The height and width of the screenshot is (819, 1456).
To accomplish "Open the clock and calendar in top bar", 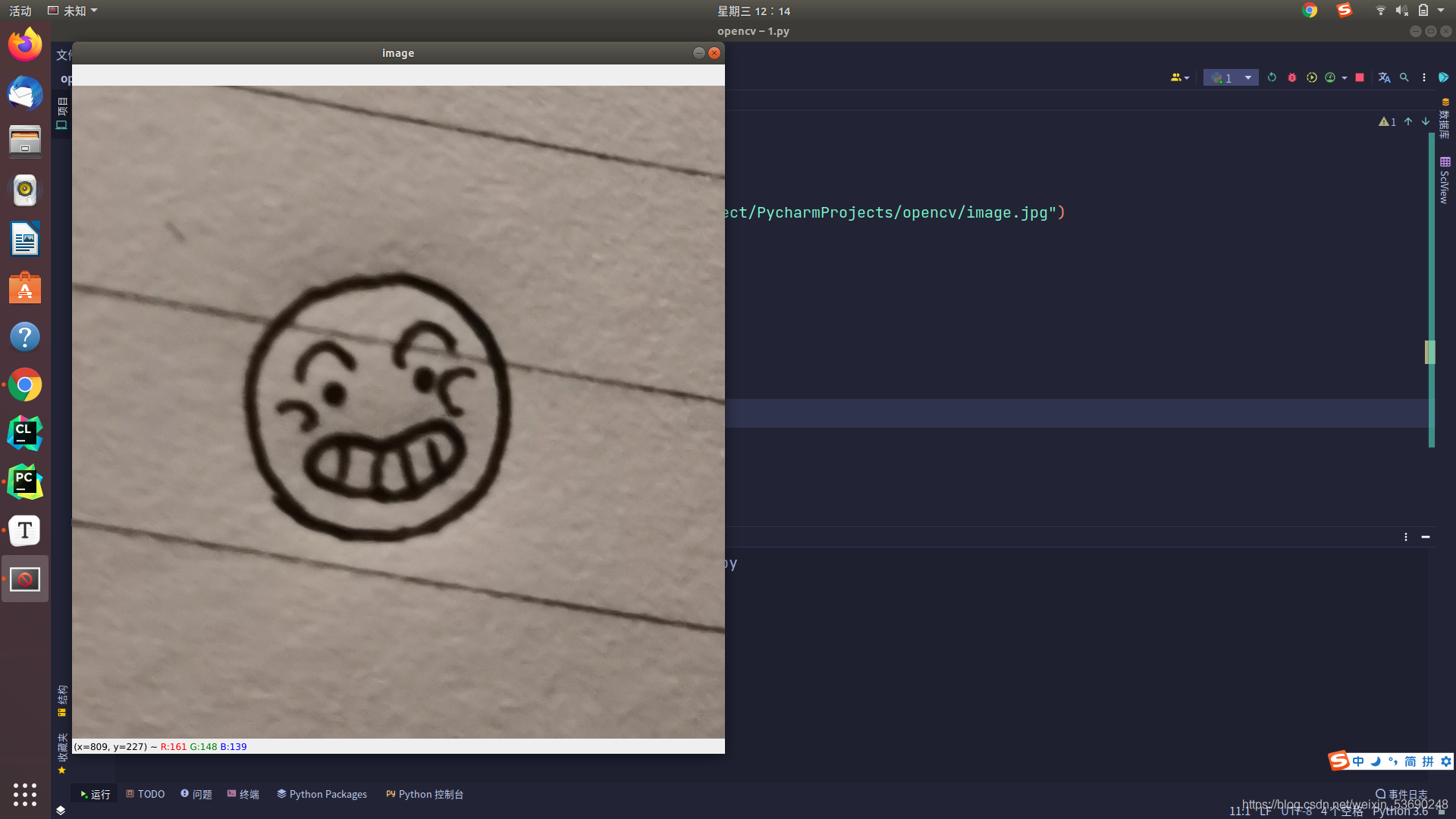I will coord(754,11).
